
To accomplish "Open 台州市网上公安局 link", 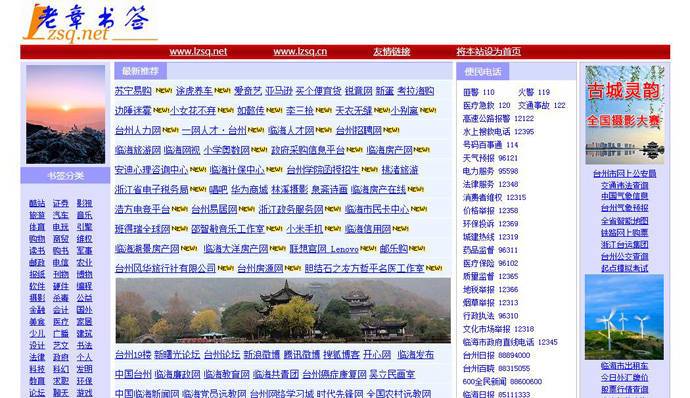I will (624, 174).
